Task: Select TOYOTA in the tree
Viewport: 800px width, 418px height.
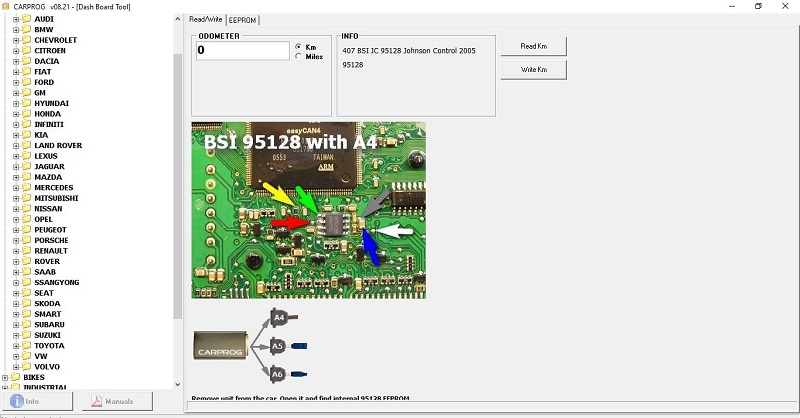Action: (x=49, y=346)
